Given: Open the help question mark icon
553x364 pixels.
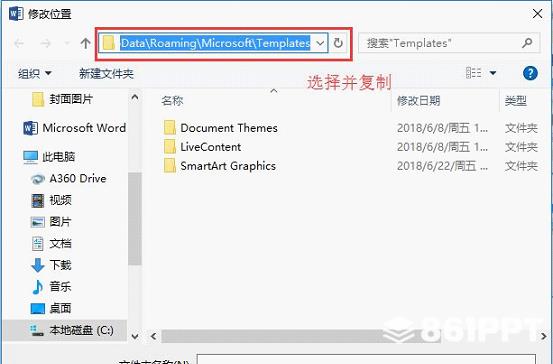Looking at the screenshot, I should [x=530, y=73].
